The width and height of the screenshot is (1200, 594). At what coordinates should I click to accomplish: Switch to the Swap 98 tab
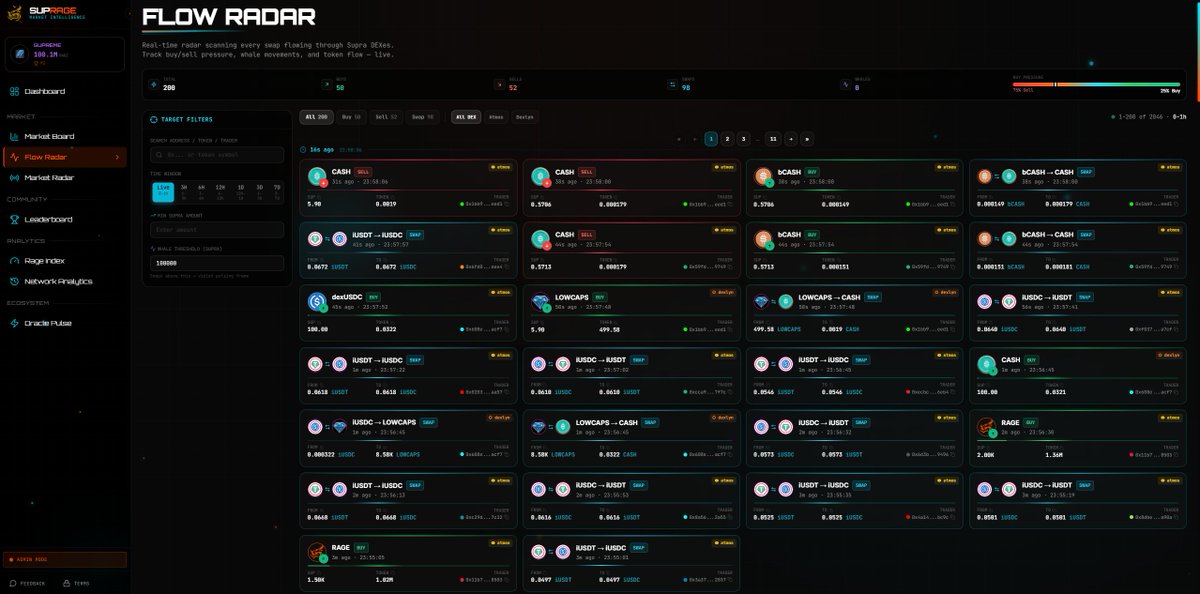[x=423, y=117]
